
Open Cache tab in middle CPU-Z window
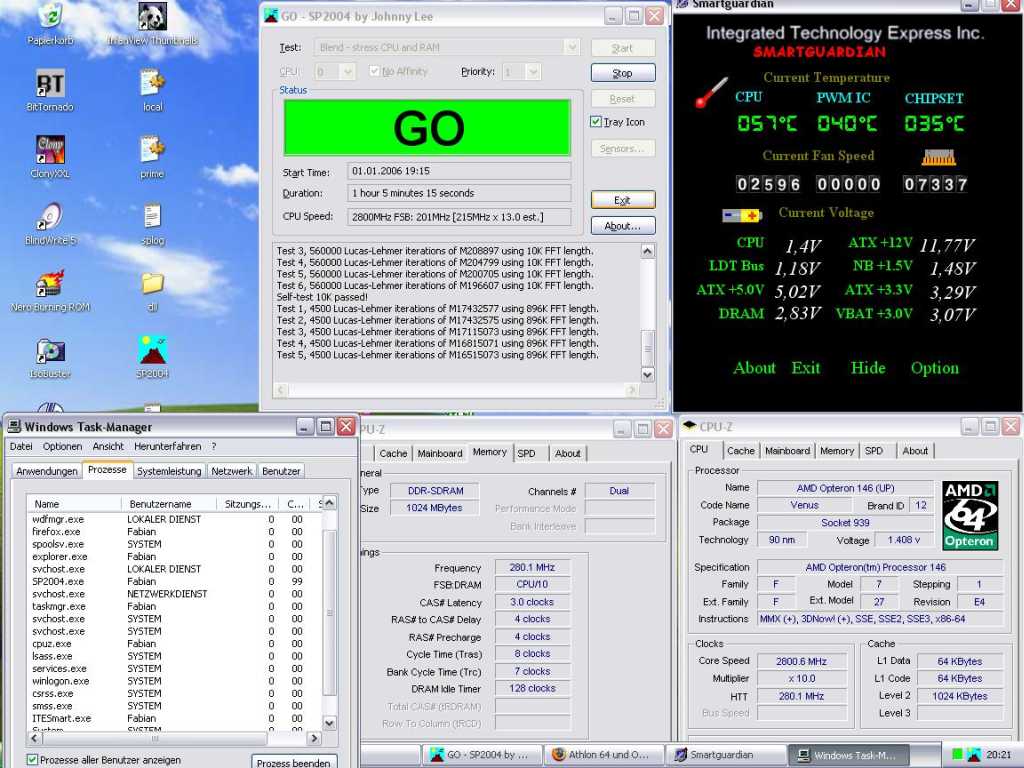coord(393,453)
